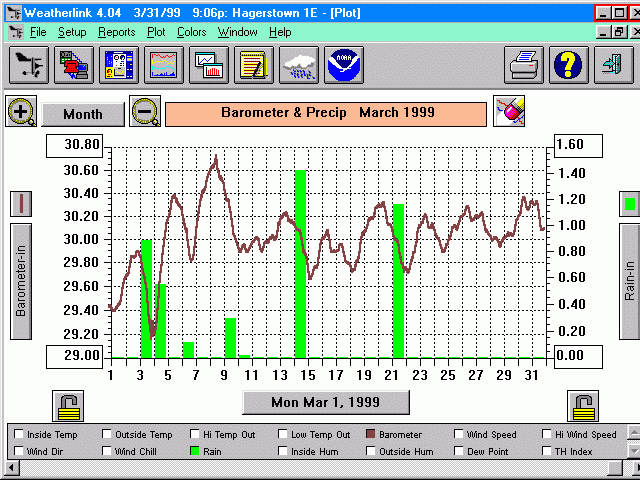Click the Weatherlink title bar icon
Image resolution: width=640 pixels, height=480 pixels.
tap(13, 13)
